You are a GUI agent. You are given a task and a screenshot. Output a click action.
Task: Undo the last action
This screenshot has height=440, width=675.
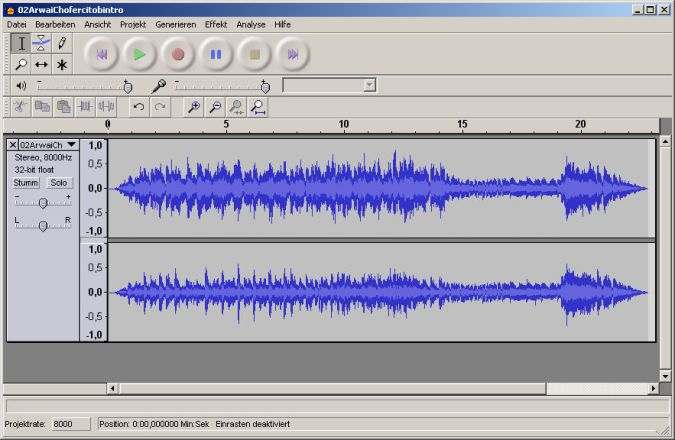pos(139,107)
